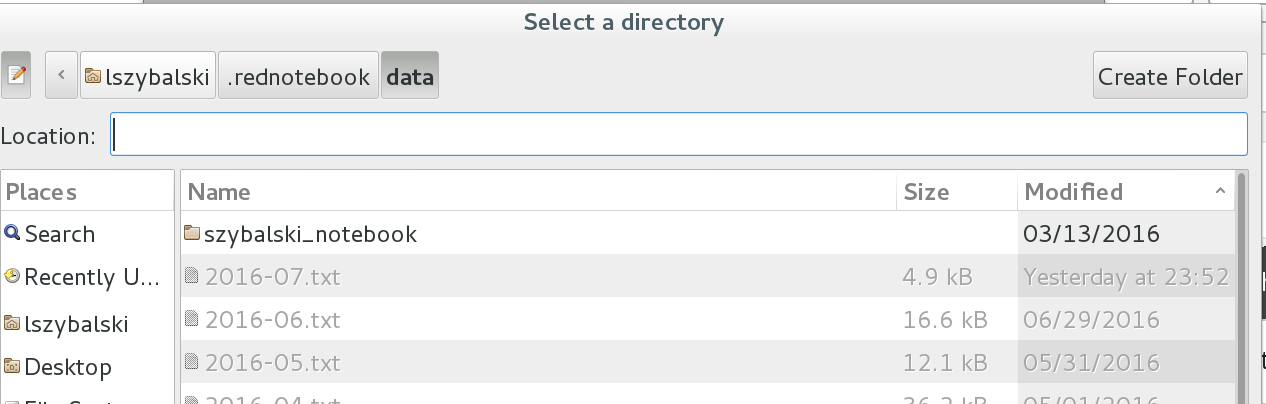Click the Recently Used clock icon
The width and height of the screenshot is (1266, 404).
coord(12,276)
